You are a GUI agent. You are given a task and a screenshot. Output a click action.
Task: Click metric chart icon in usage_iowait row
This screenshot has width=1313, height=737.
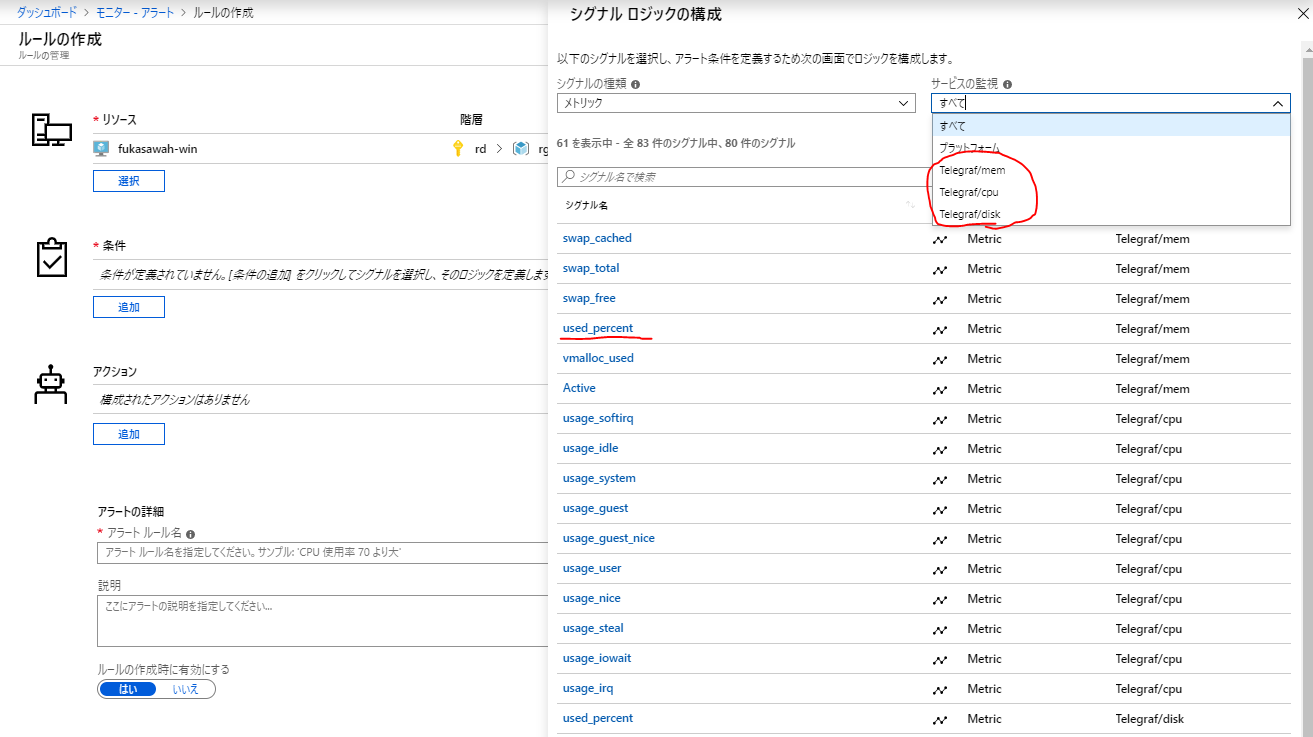coord(940,659)
